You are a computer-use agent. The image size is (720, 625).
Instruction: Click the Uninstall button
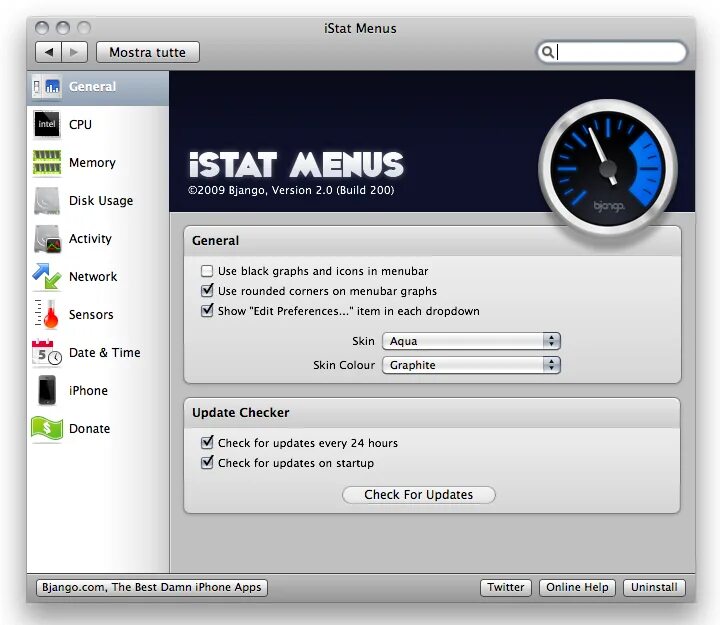click(654, 587)
